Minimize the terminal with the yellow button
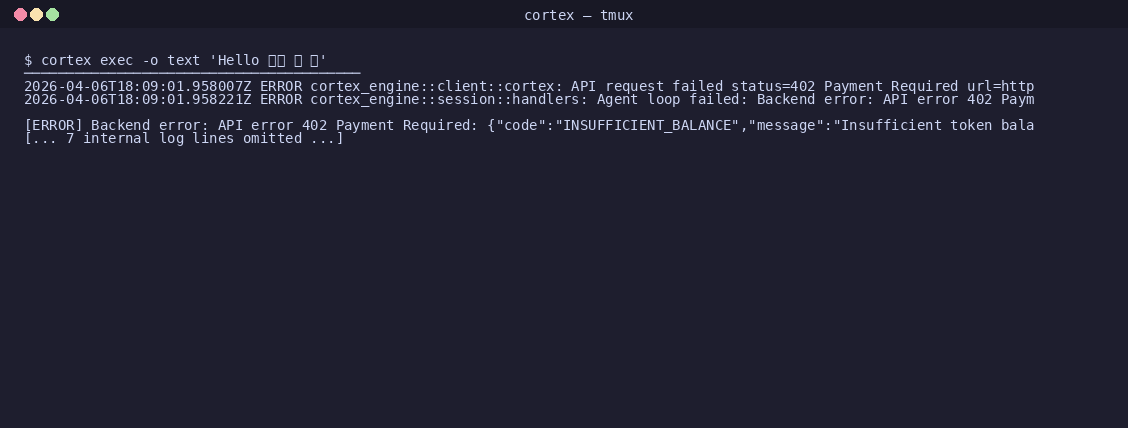 pos(36,14)
